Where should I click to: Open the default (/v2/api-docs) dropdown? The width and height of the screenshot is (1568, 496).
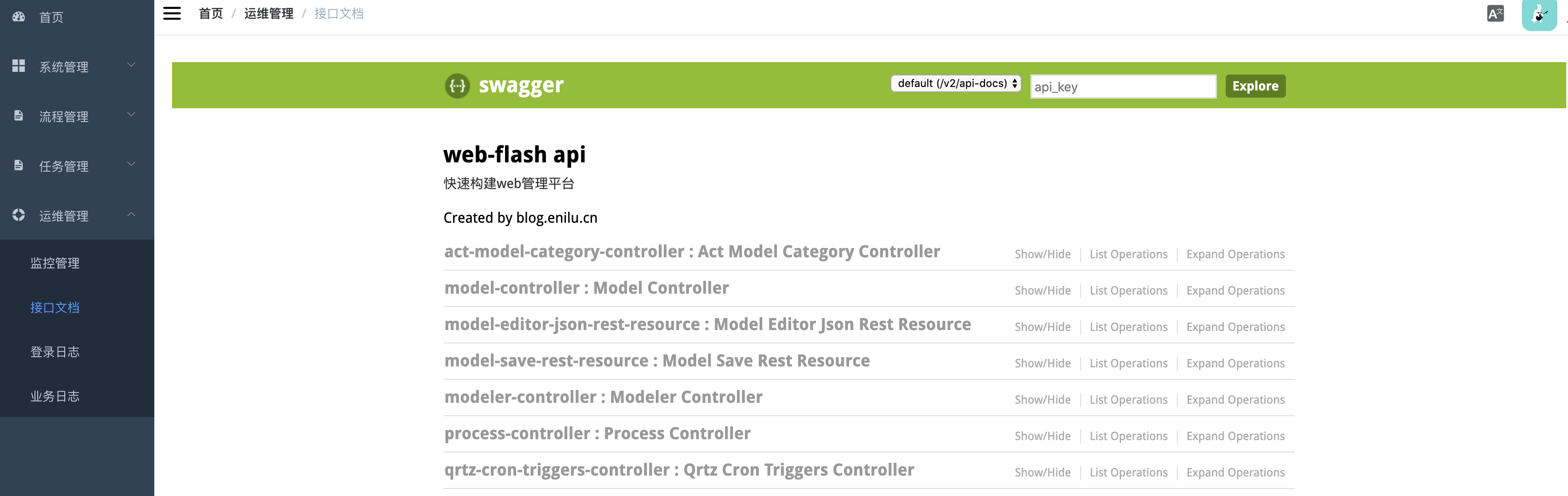point(956,83)
